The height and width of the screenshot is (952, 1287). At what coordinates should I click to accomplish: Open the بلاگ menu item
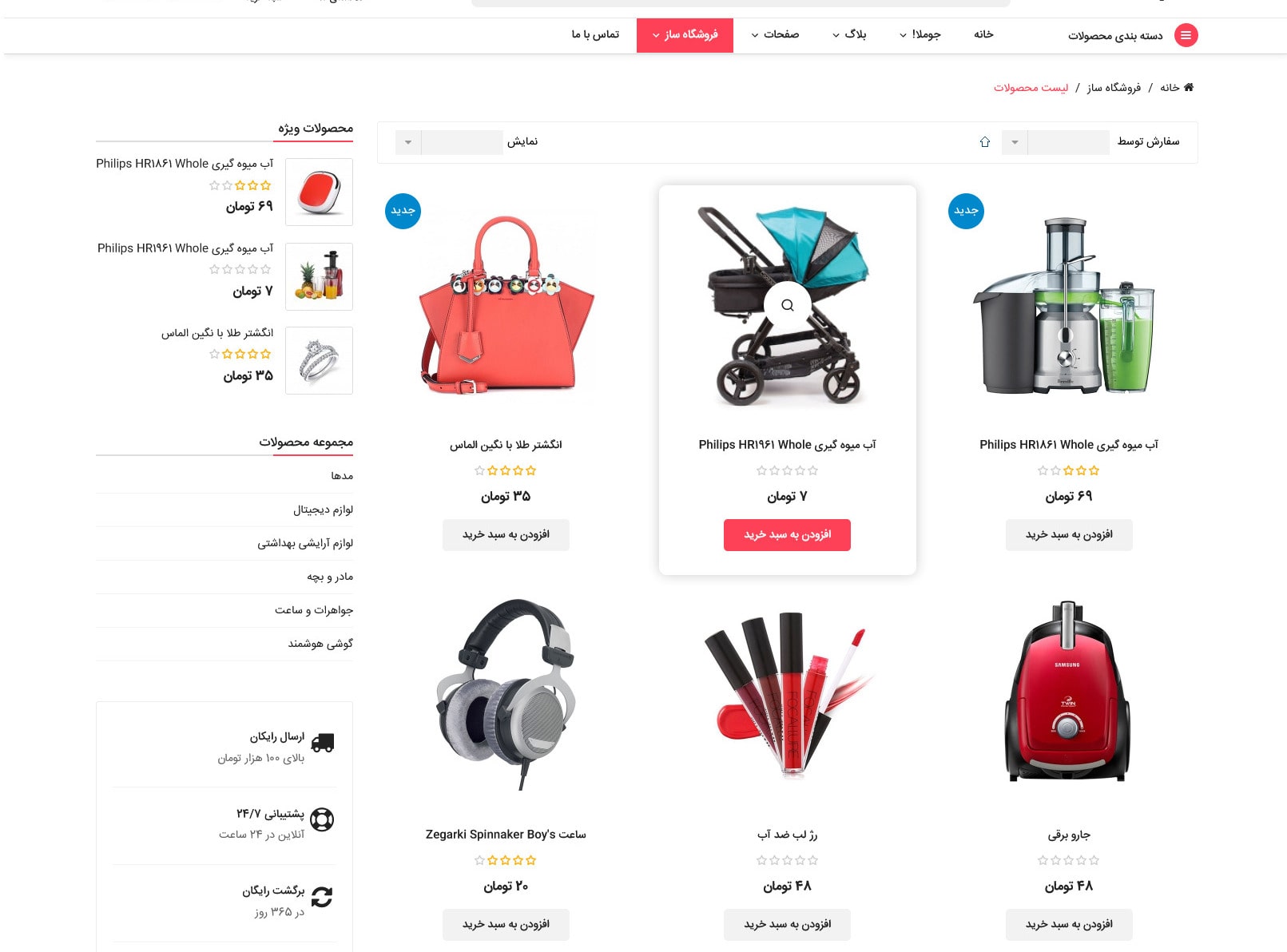(x=849, y=34)
